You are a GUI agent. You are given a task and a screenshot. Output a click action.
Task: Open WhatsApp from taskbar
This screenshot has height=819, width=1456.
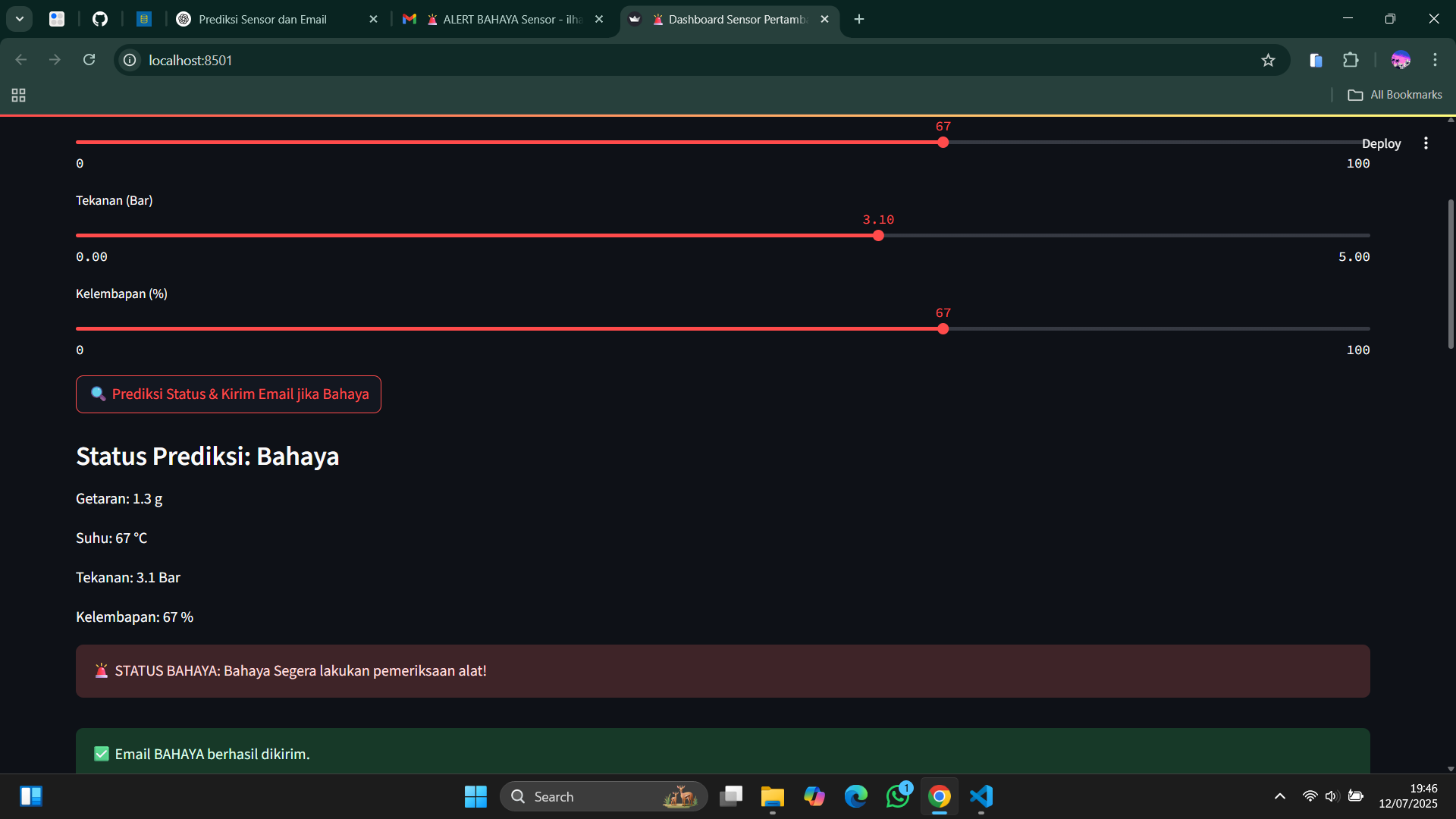(898, 796)
